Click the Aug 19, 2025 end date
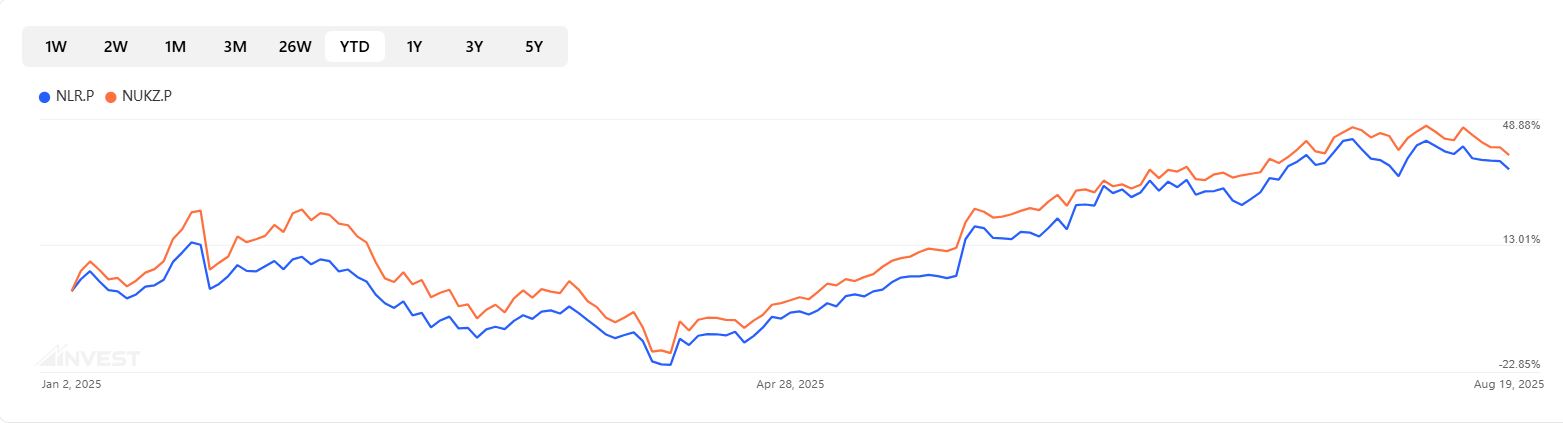The width and height of the screenshot is (1563, 423). 1508,384
